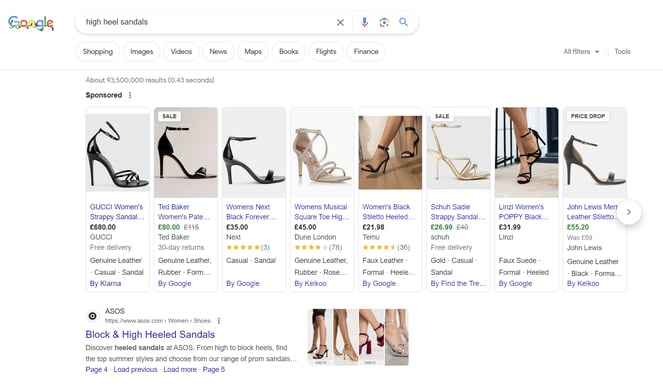Image resolution: width=663 pixels, height=389 pixels.
Task: Select the Schuh Sadie gold sandal thumbnail
Action: pos(458,152)
